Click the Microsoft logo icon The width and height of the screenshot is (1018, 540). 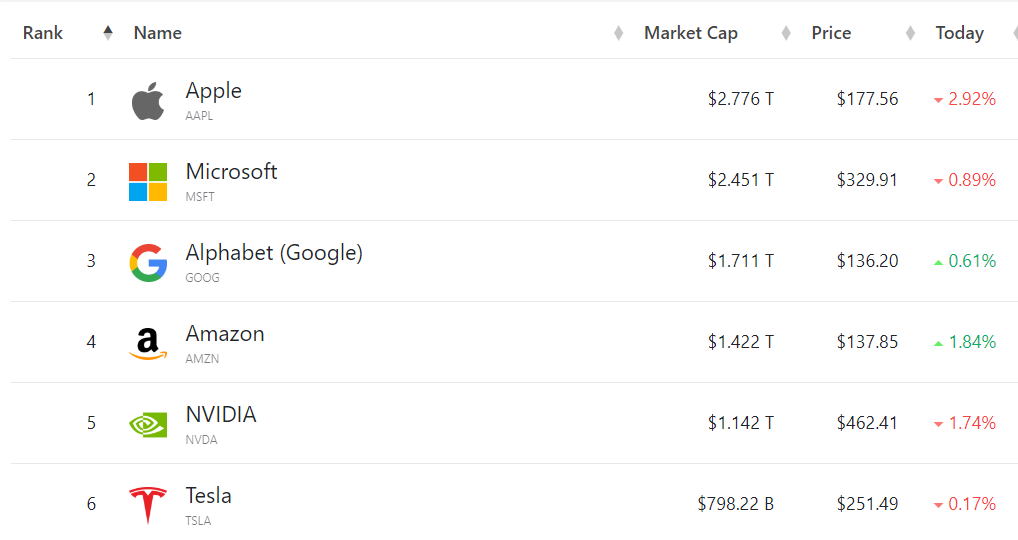click(148, 182)
